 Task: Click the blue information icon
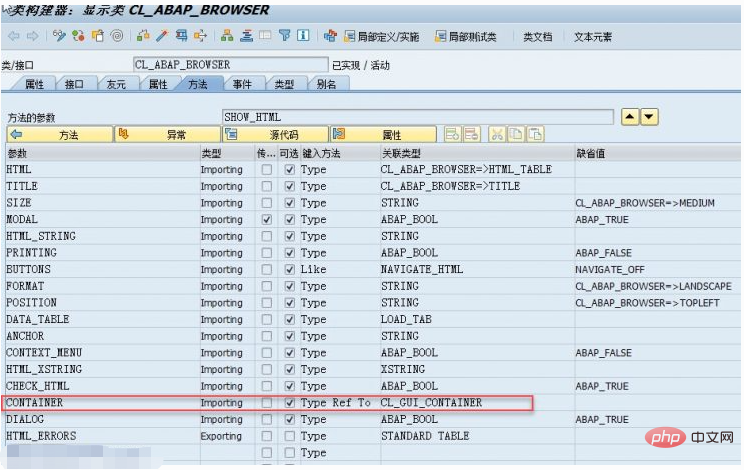point(303,36)
